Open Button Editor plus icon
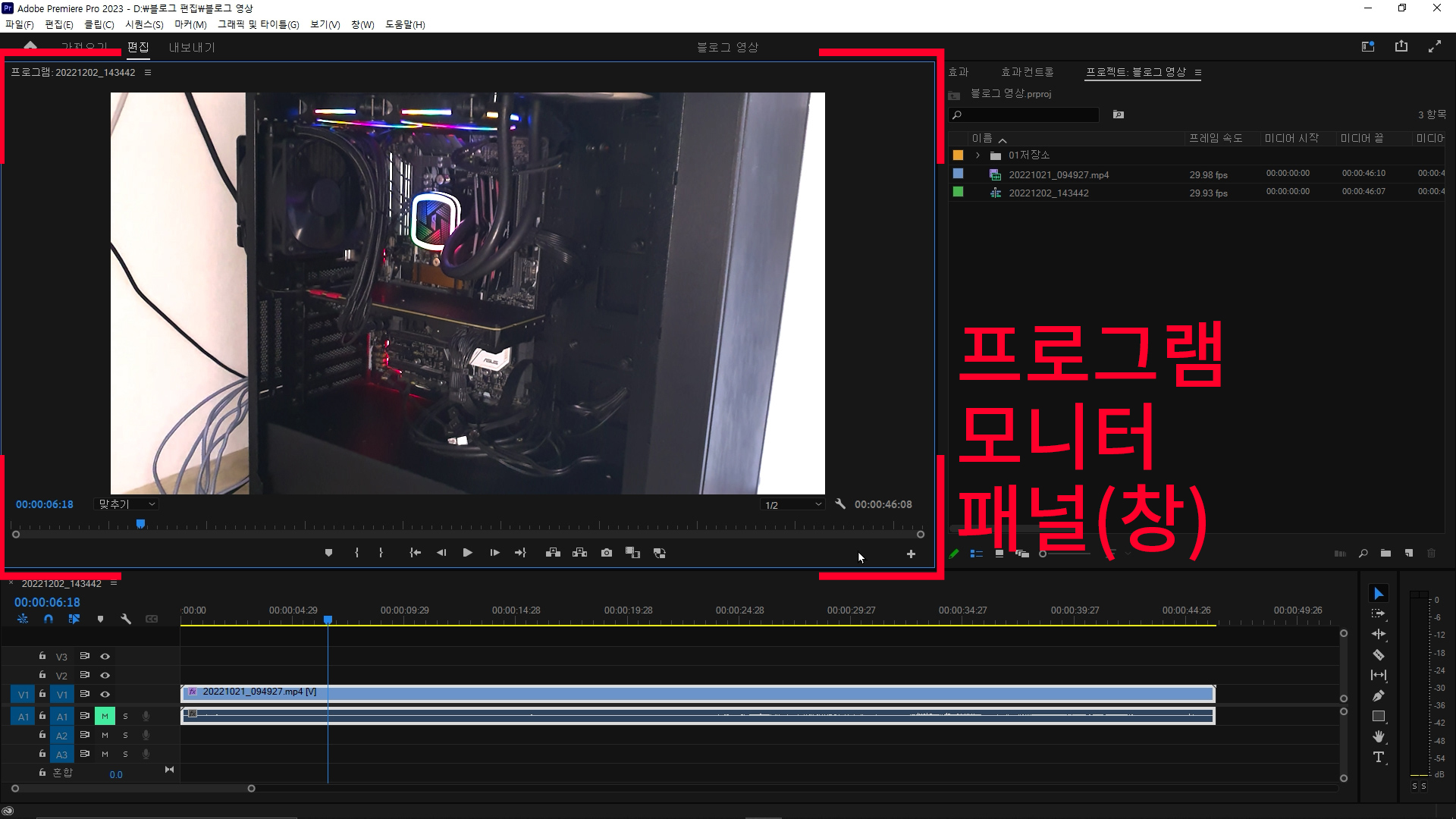This screenshot has height=819, width=1456. pos(911,554)
